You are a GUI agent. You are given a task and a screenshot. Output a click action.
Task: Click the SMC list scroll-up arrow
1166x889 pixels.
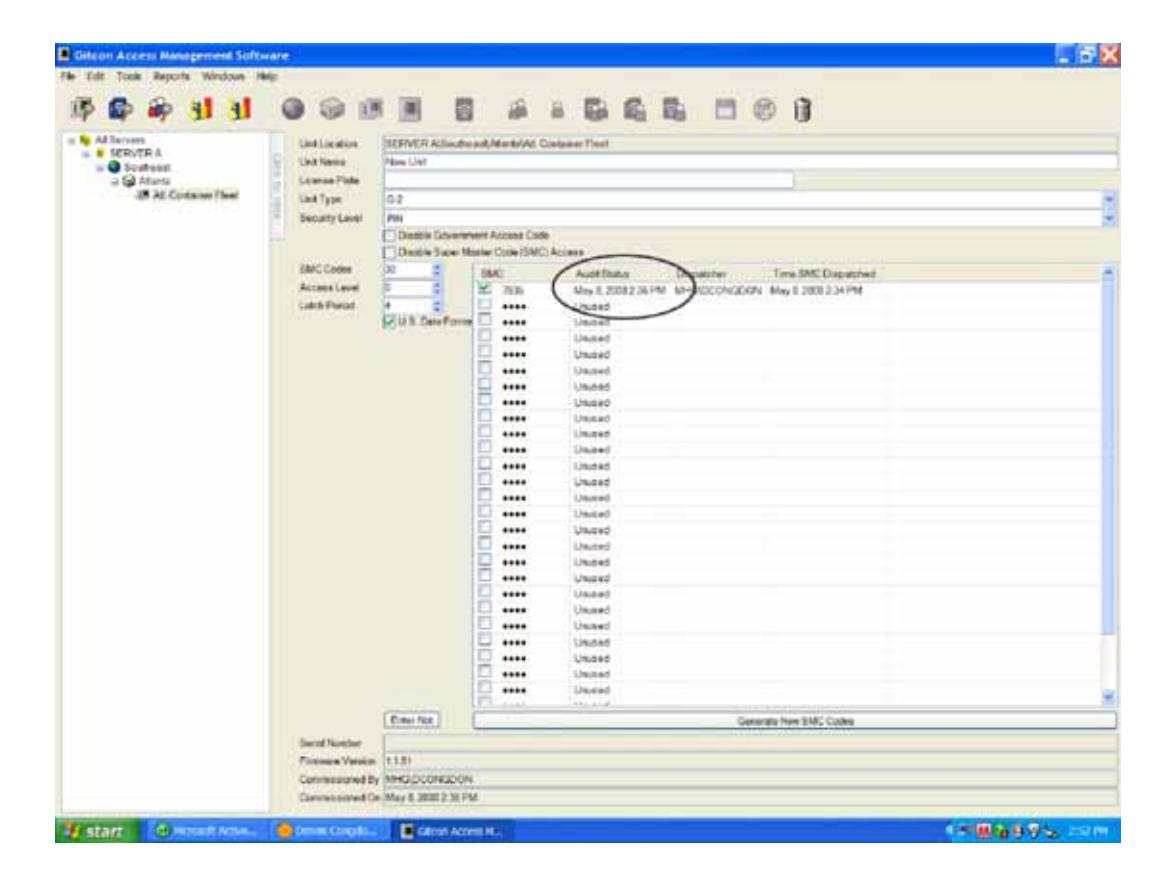click(1108, 274)
